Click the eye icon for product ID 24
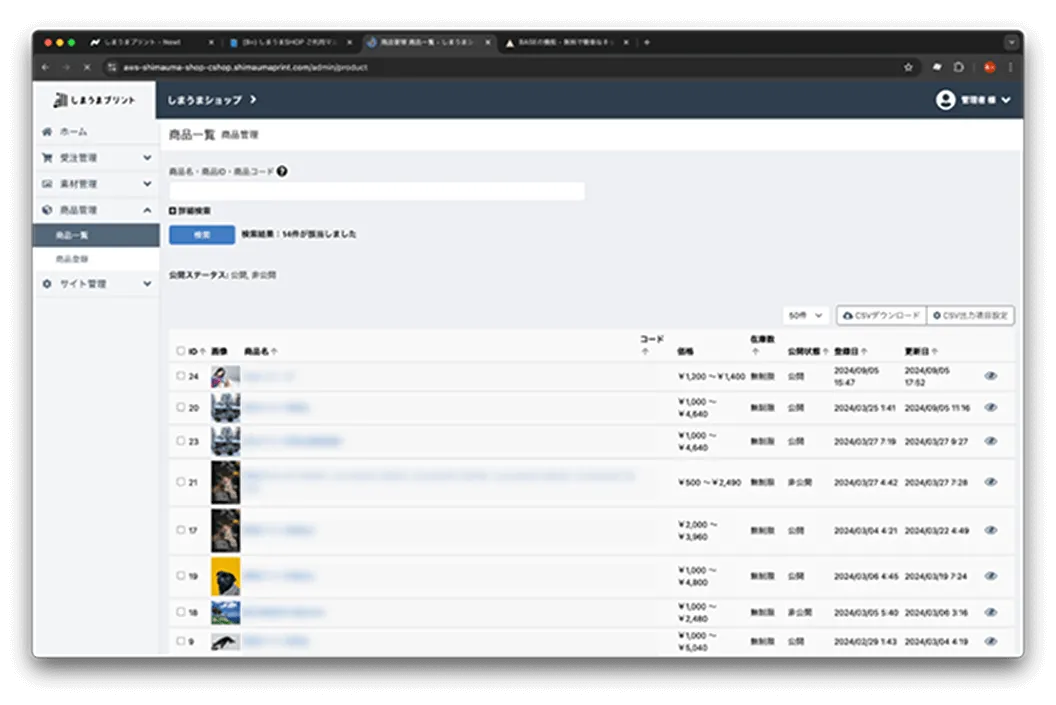1056x705 pixels. [991, 376]
